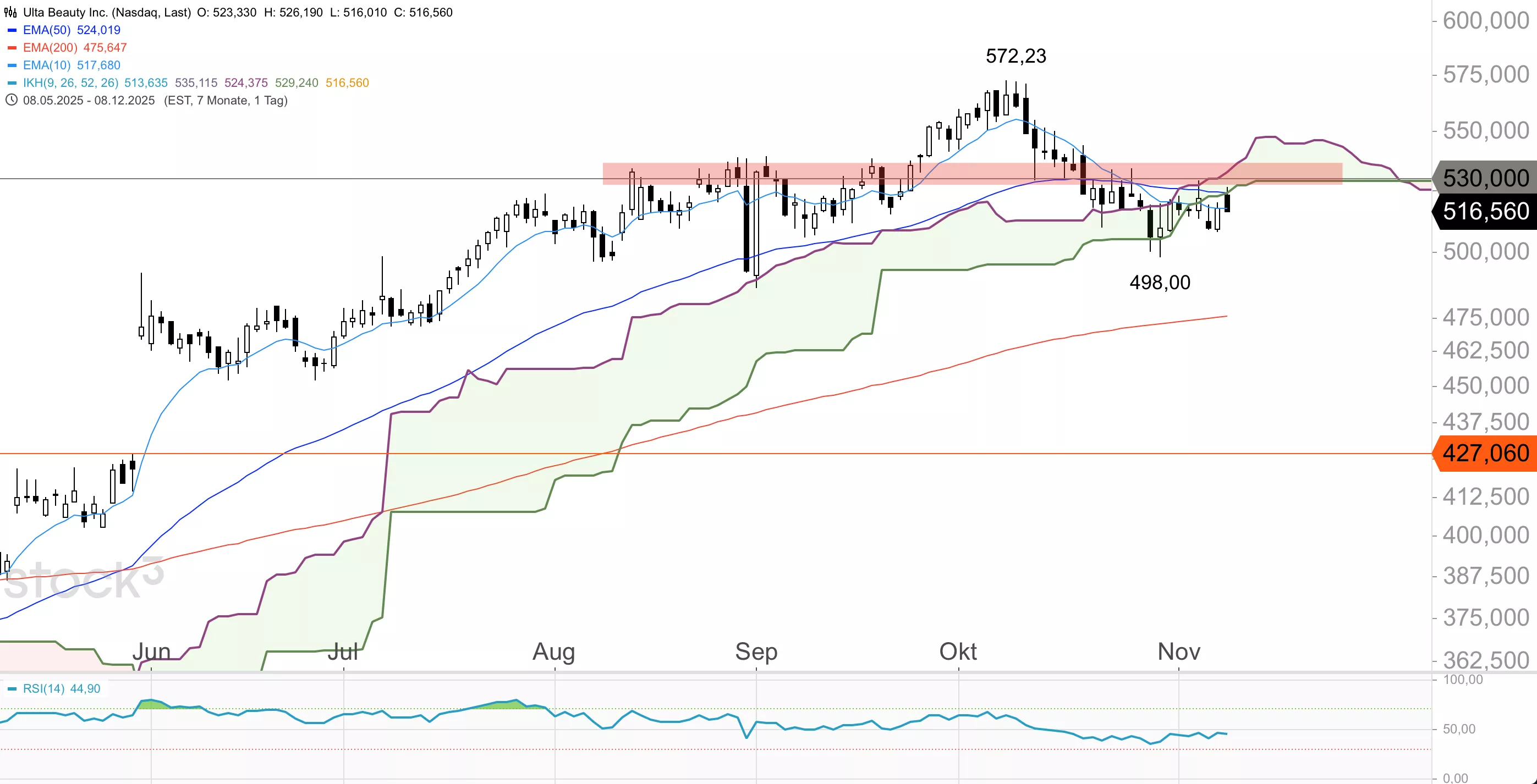Click the stock3 watermark logo
The height and width of the screenshot is (784, 1537).
[x=84, y=579]
